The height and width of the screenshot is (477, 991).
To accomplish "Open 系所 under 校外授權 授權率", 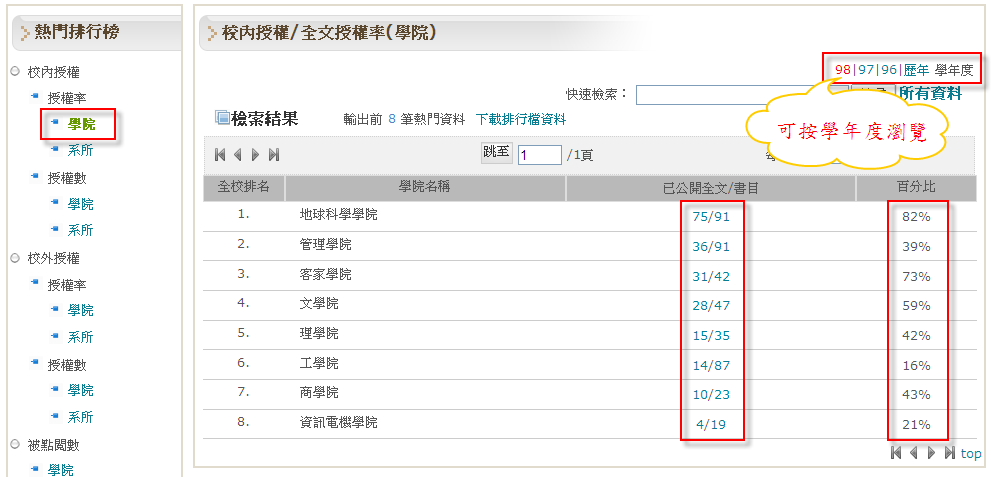I will point(81,337).
